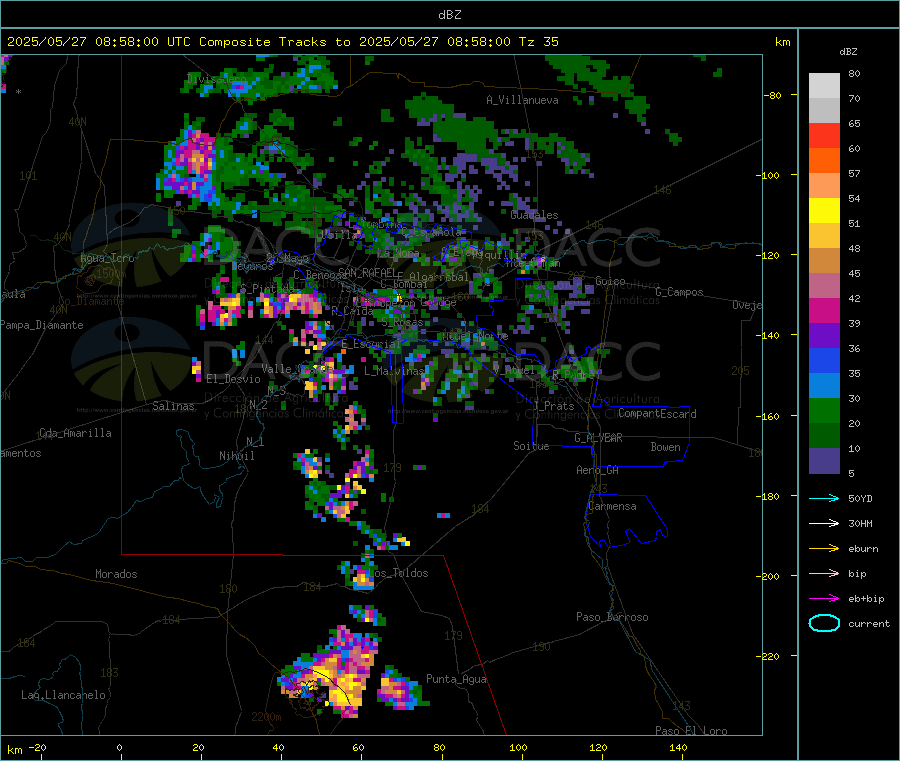
Task: Click the 'G_ALVEAR' map label
Action: (x=598, y=438)
